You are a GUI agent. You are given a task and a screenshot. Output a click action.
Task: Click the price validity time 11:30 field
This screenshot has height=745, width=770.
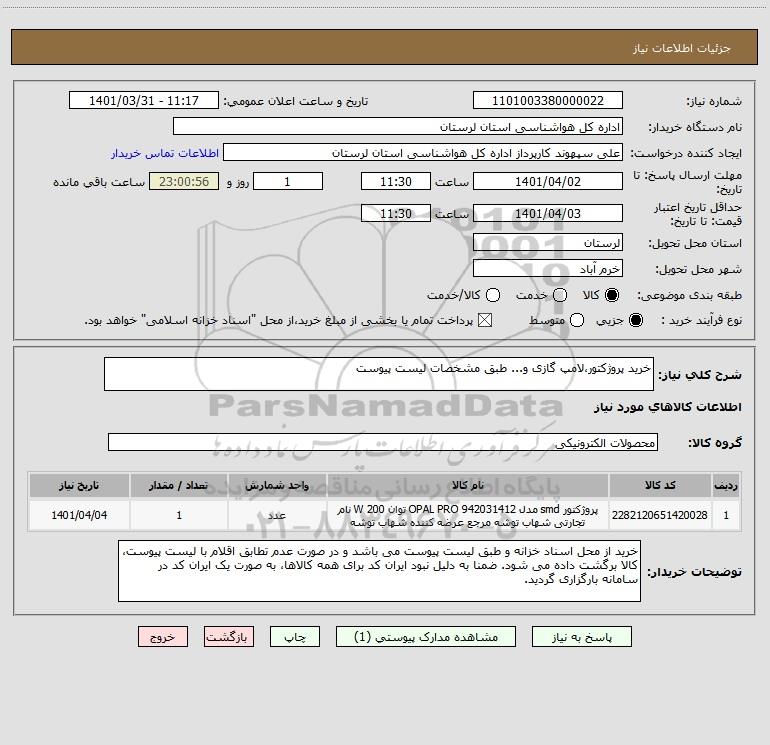click(x=396, y=213)
